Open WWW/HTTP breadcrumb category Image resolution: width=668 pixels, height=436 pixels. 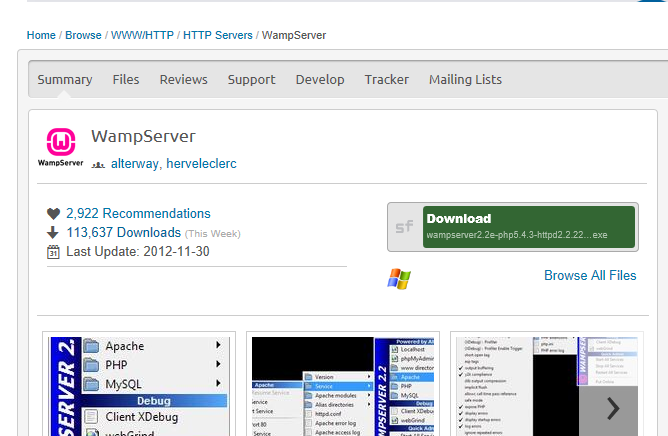click(142, 35)
